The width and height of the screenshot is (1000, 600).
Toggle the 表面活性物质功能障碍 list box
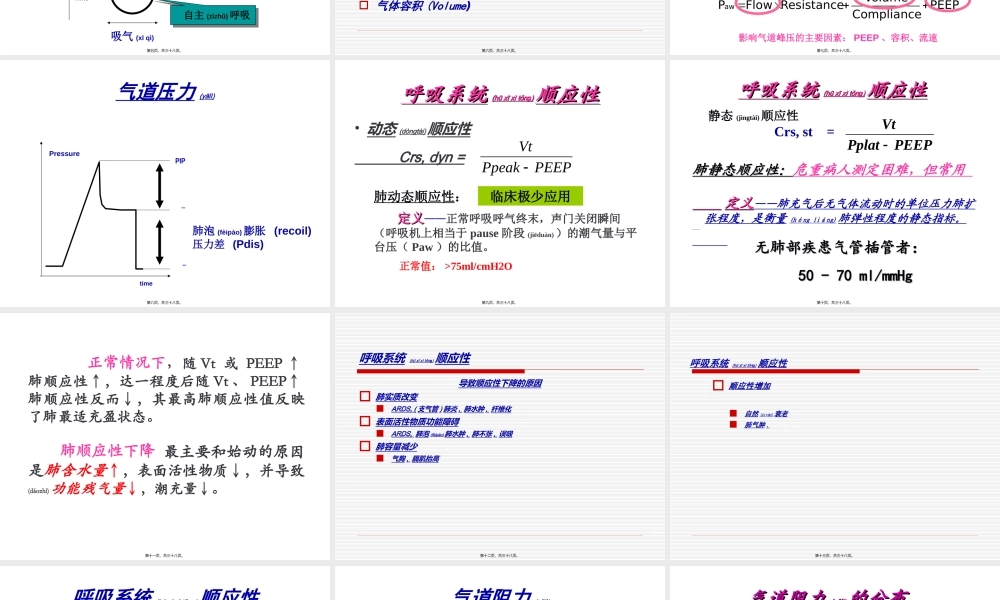[364, 421]
